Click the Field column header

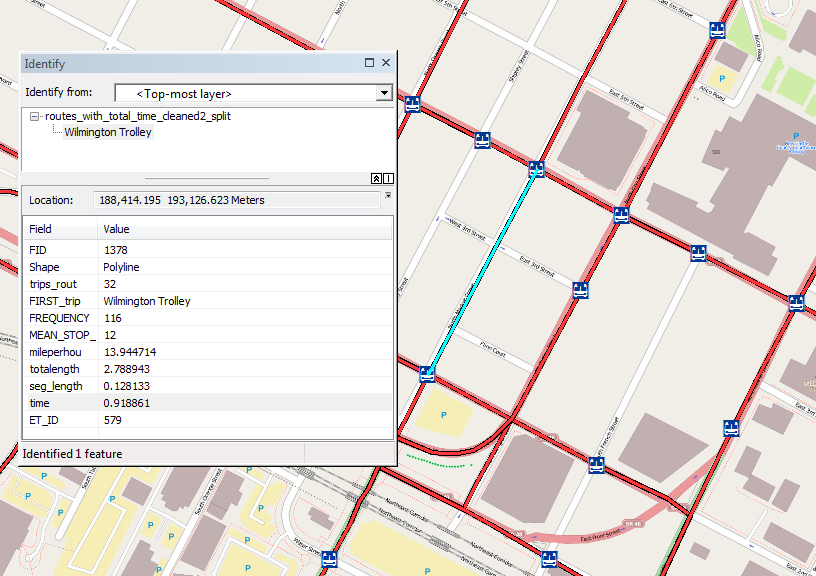60,229
